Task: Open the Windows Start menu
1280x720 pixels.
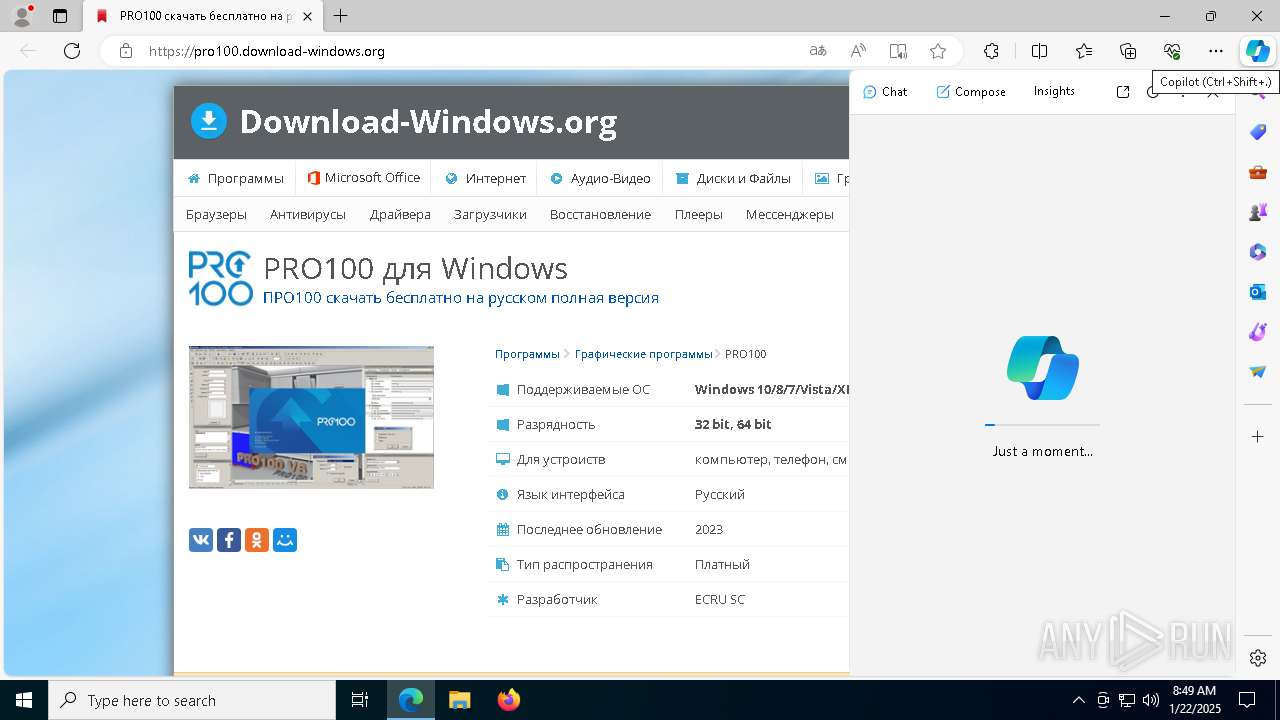Action: tap(24, 700)
